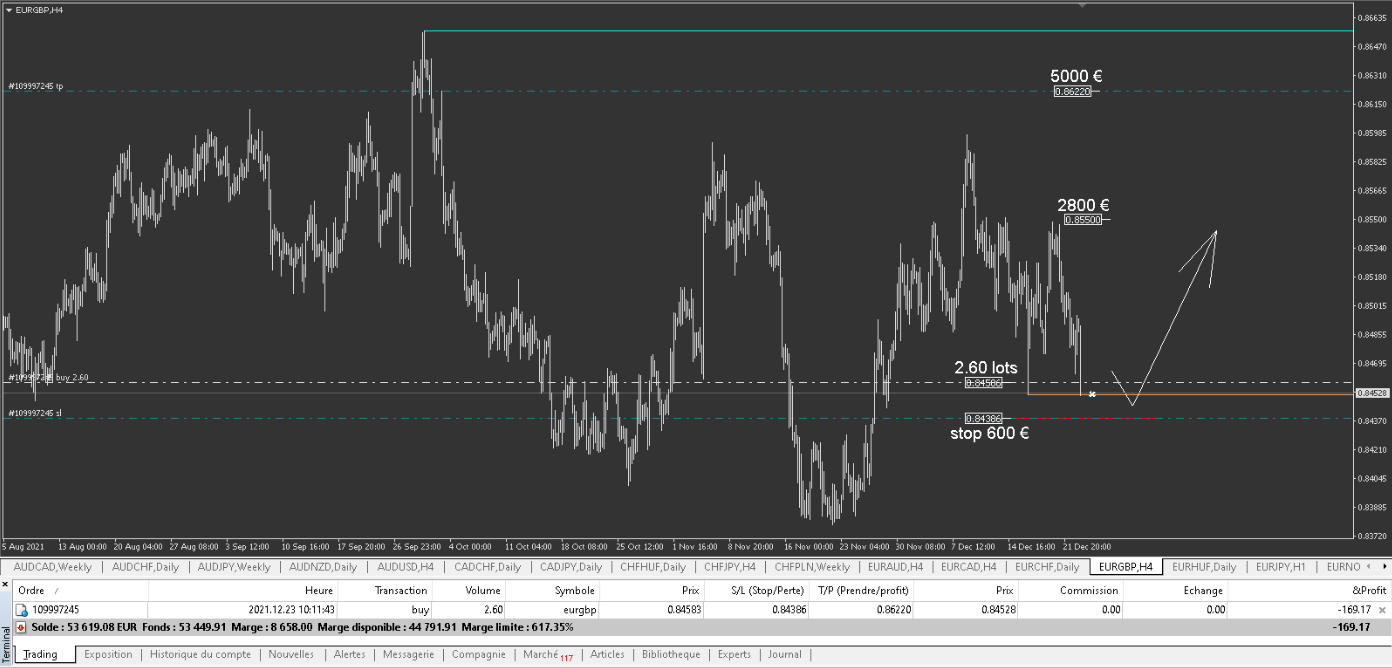Switch to the AUDCHF,Daily chart tab
1392x668 pixels.
(145, 567)
